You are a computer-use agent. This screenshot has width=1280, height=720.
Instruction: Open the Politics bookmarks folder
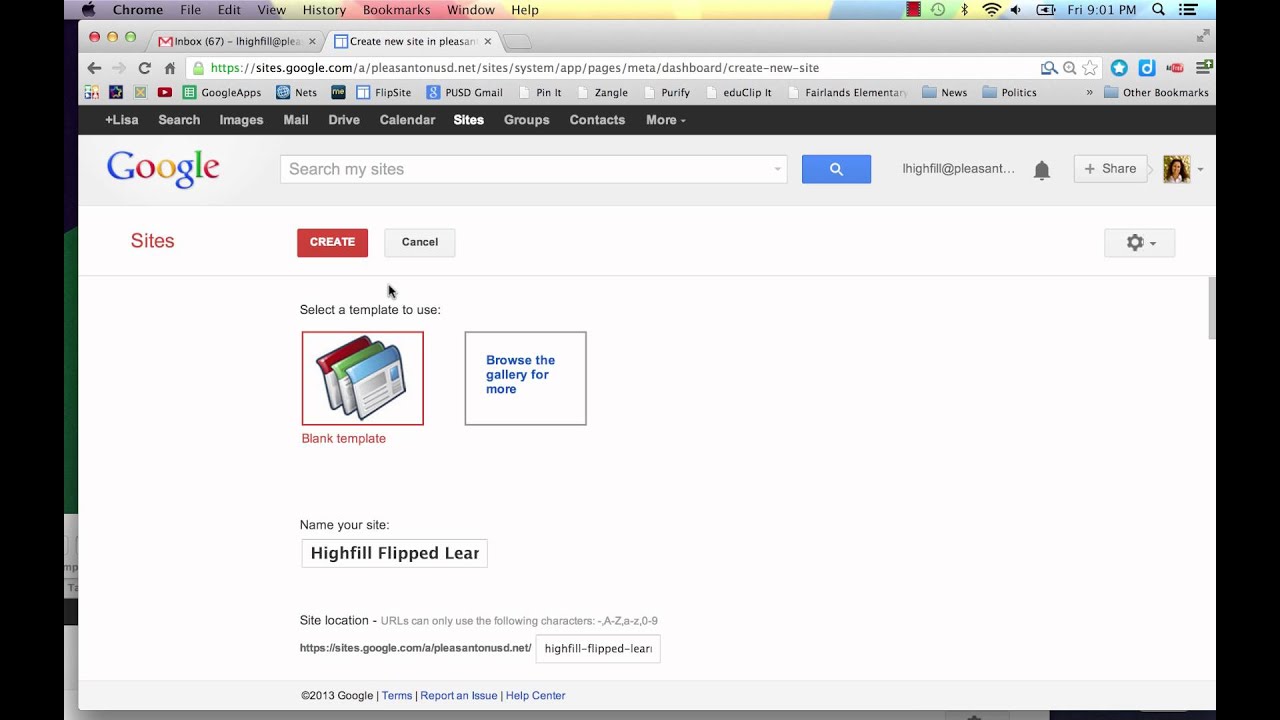1009,92
